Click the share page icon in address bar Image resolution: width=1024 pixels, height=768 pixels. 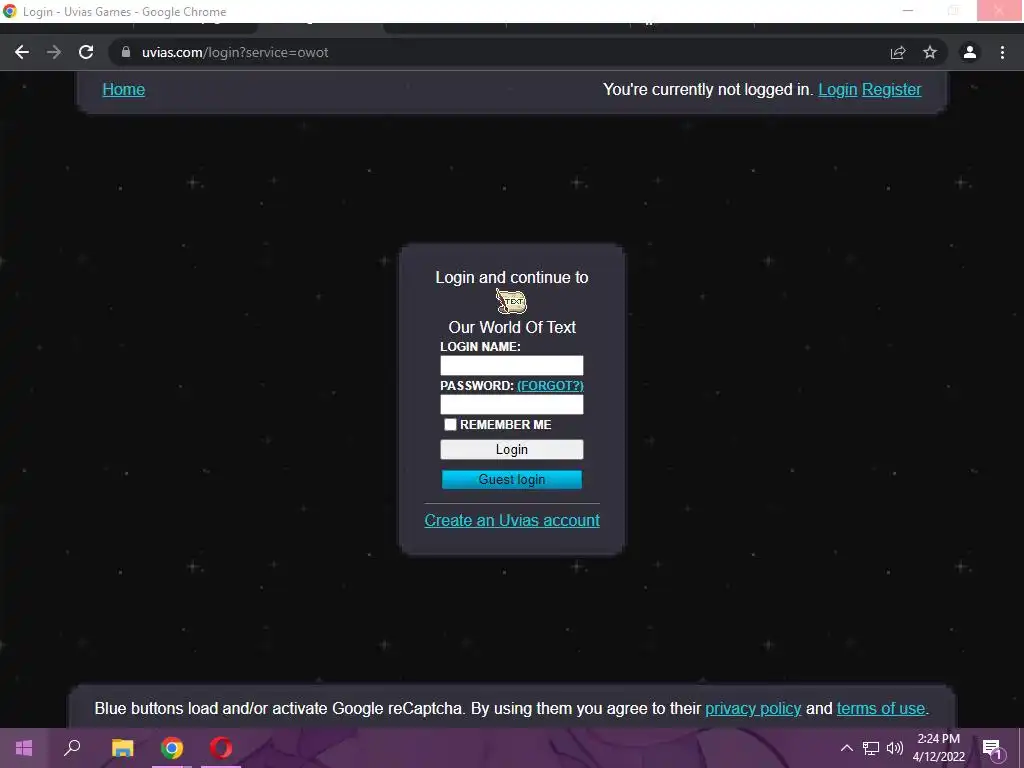tap(898, 52)
